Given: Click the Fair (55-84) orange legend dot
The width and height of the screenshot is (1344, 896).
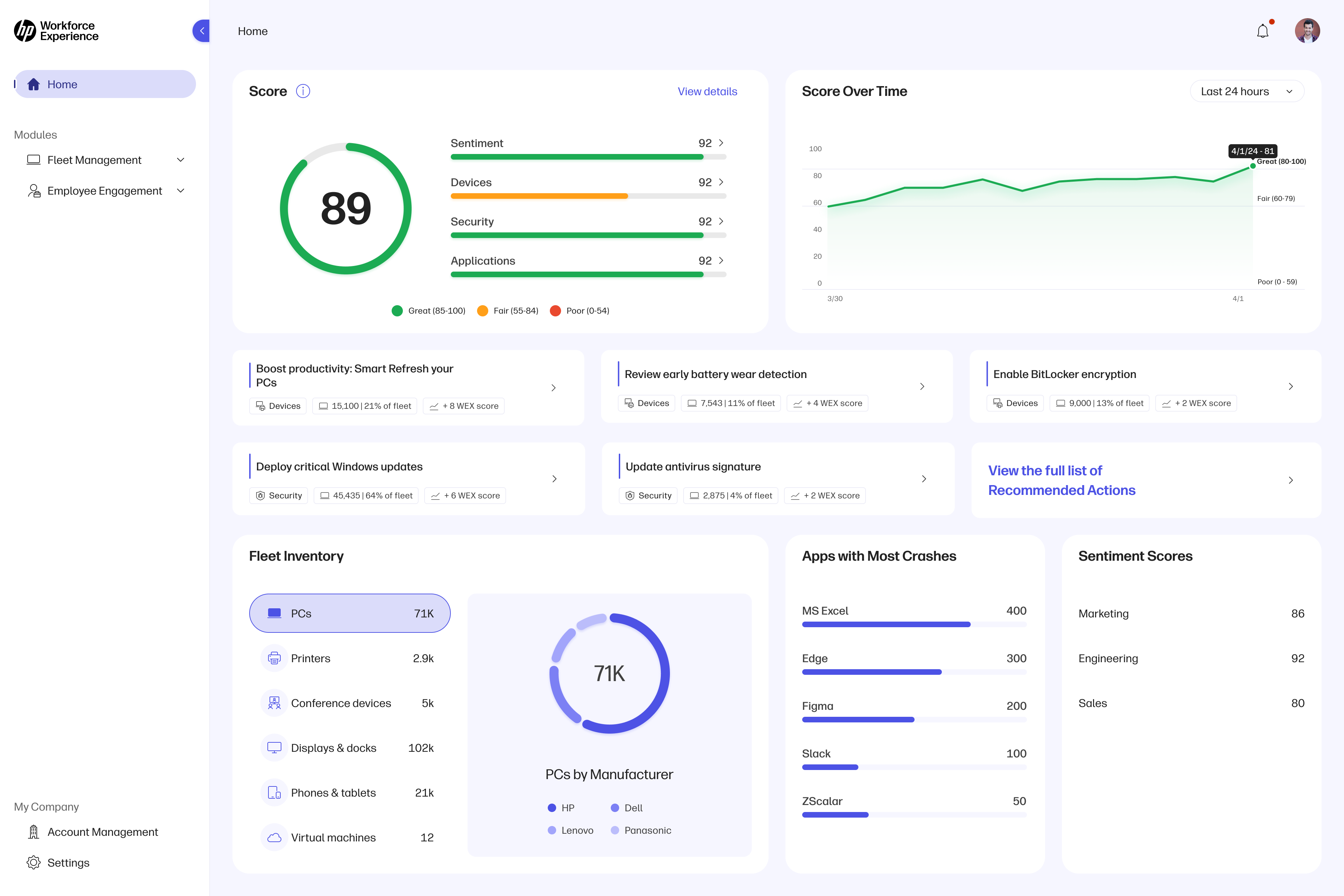Looking at the screenshot, I should pyautogui.click(x=482, y=311).
